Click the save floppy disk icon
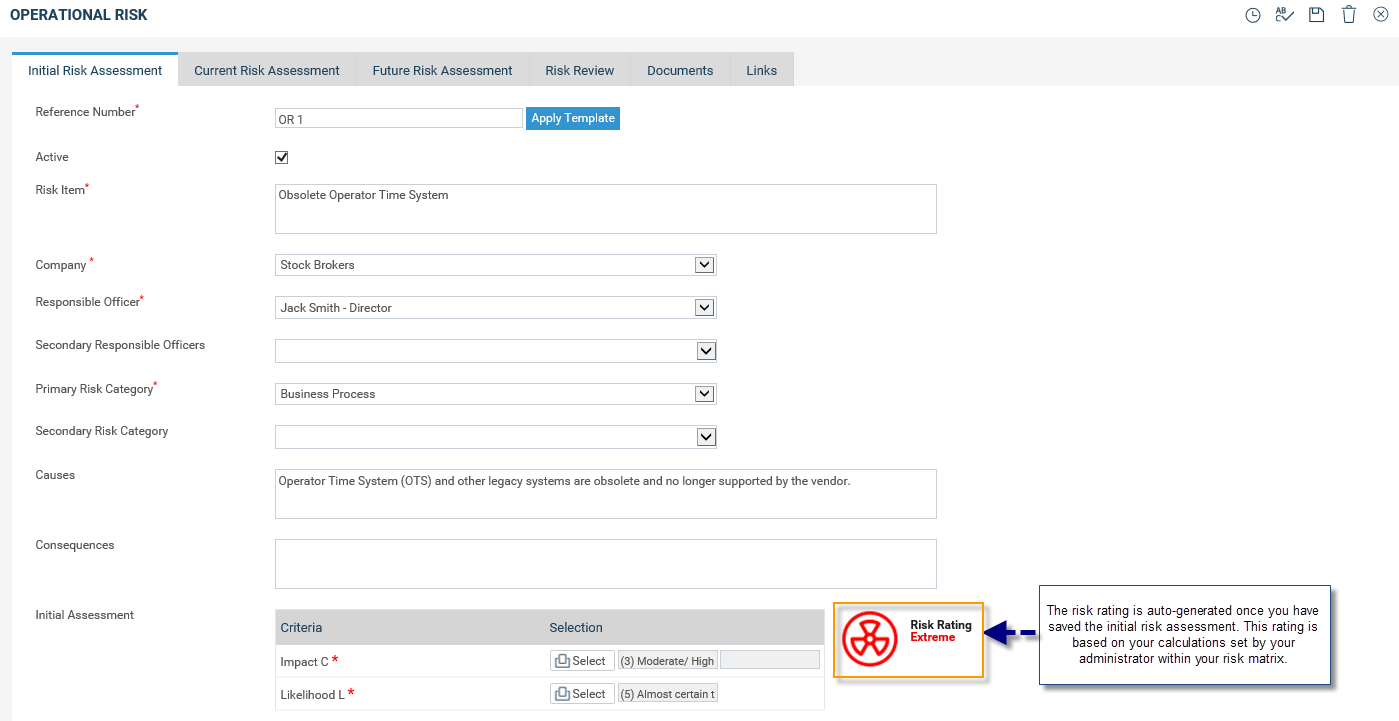Image resolution: width=1399 pixels, height=721 pixels. 1316,15
